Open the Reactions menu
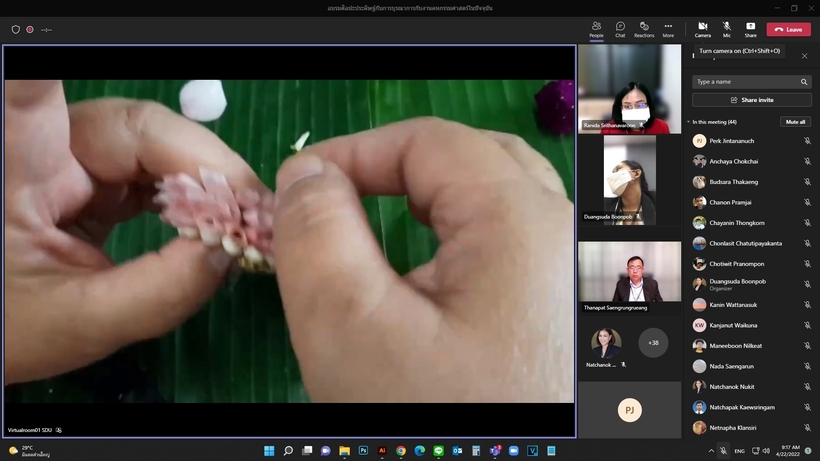Viewport: 820px width, 461px height. coord(644,29)
